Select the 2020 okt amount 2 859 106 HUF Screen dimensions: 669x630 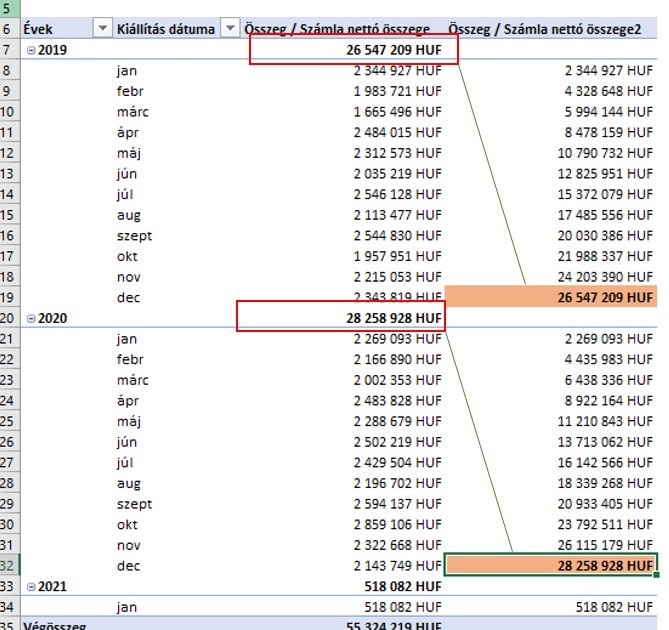pos(397,524)
